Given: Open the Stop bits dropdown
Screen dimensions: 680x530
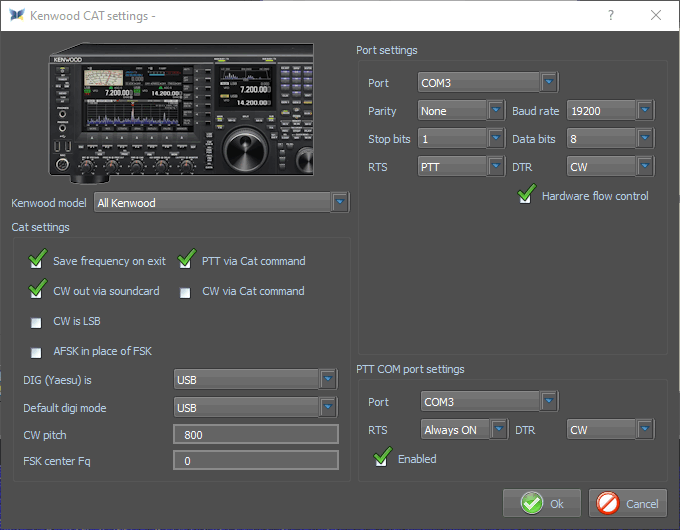Looking at the screenshot, I should click(x=496, y=139).
